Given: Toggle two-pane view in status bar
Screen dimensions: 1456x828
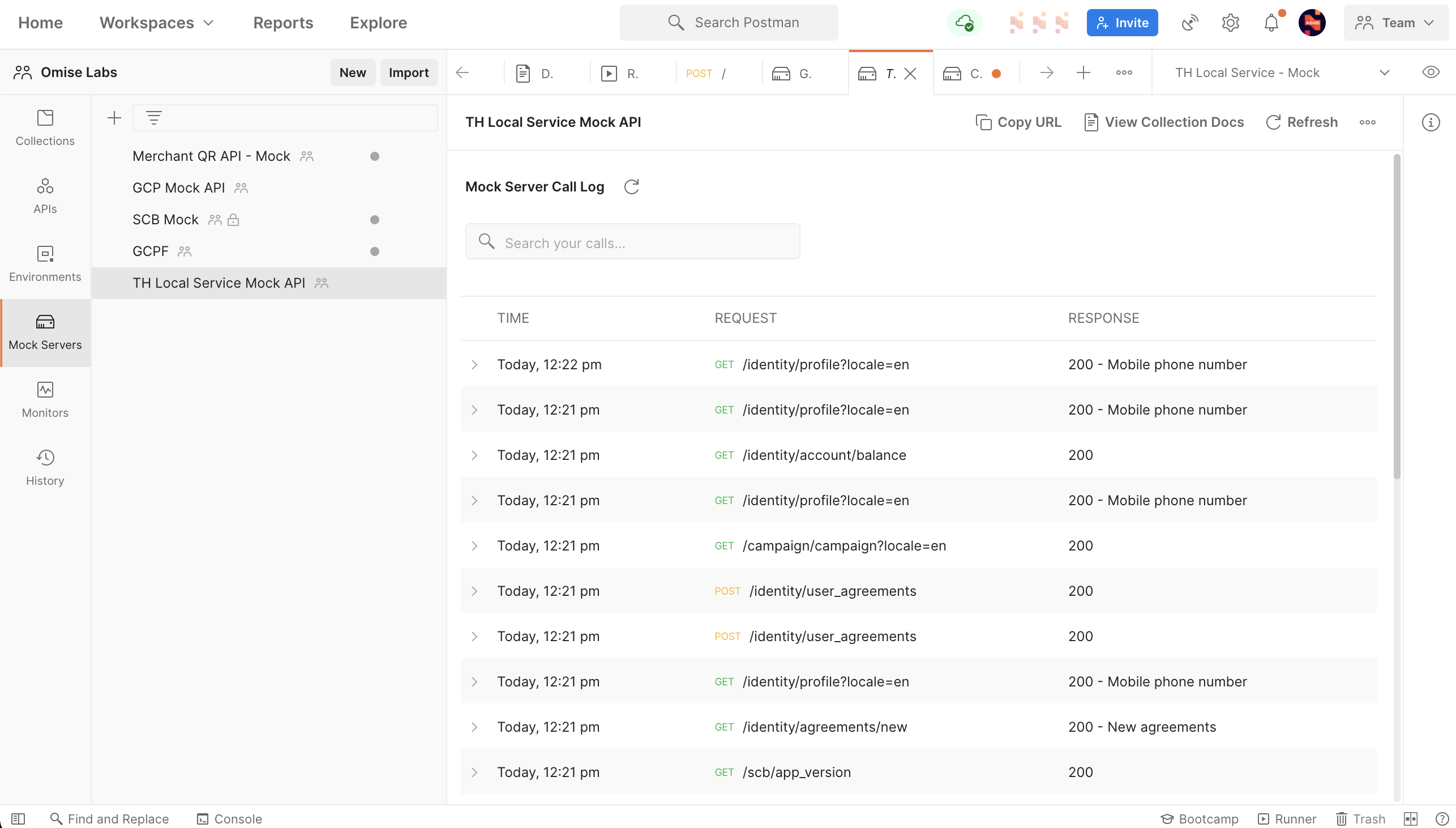Looking at the screenshot, I should pyautogui.click(x=1410, y=818).
